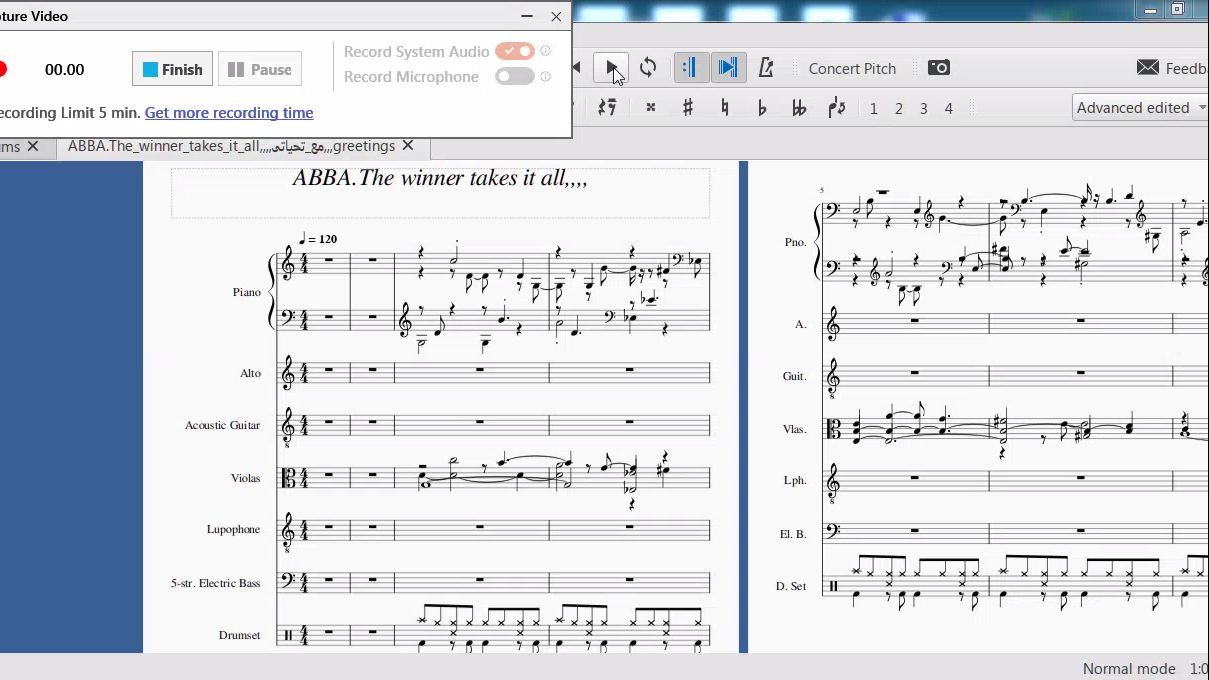Toggle the metronome icon
The height and width of the screenshot is (680, 1209).
[766, 68]
